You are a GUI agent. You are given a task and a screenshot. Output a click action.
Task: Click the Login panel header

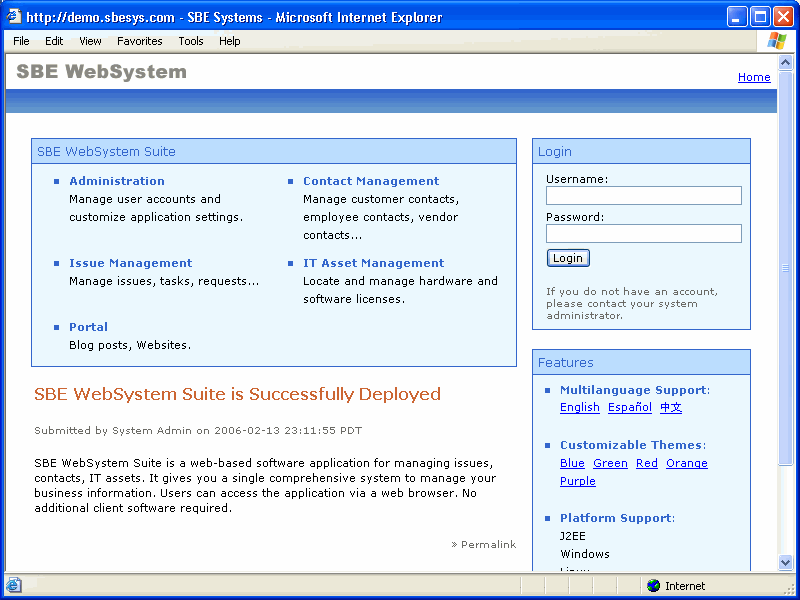(x=641, y=152)
